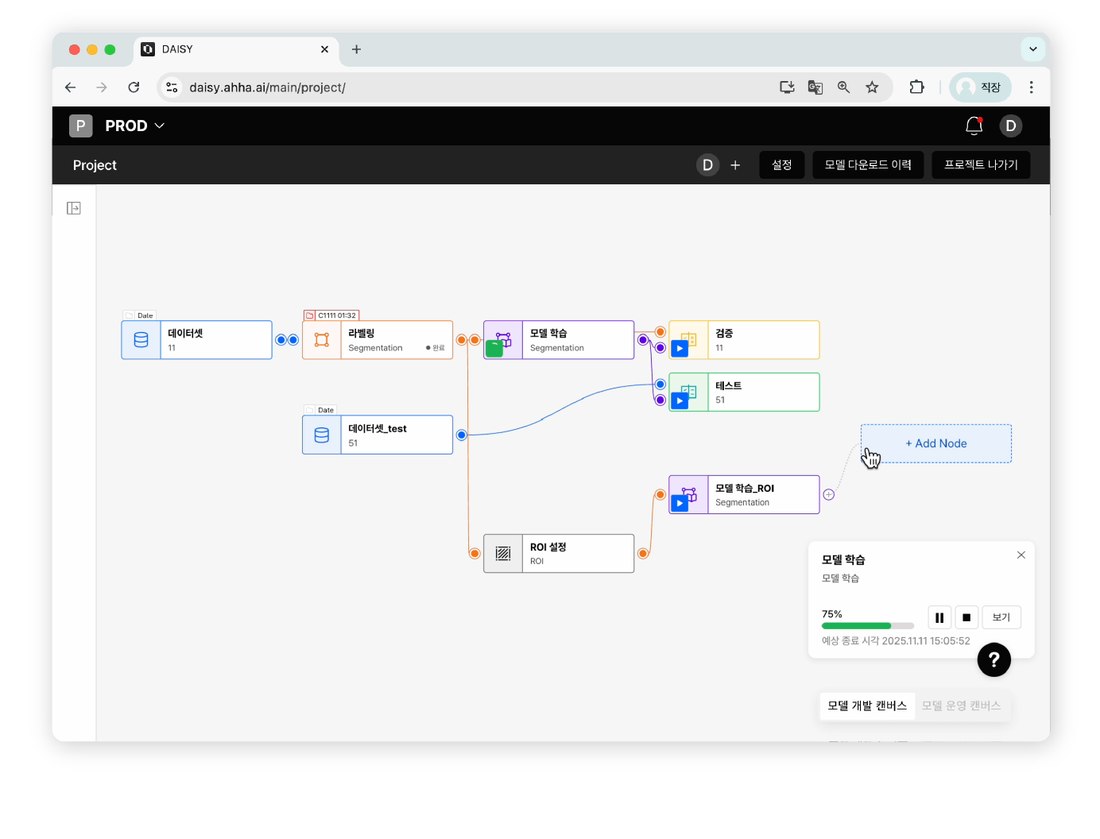This screenshot has height=839, width=1100.
Task: Click the 설정 button
Action: pyautogui.click(x=782, y=165)
